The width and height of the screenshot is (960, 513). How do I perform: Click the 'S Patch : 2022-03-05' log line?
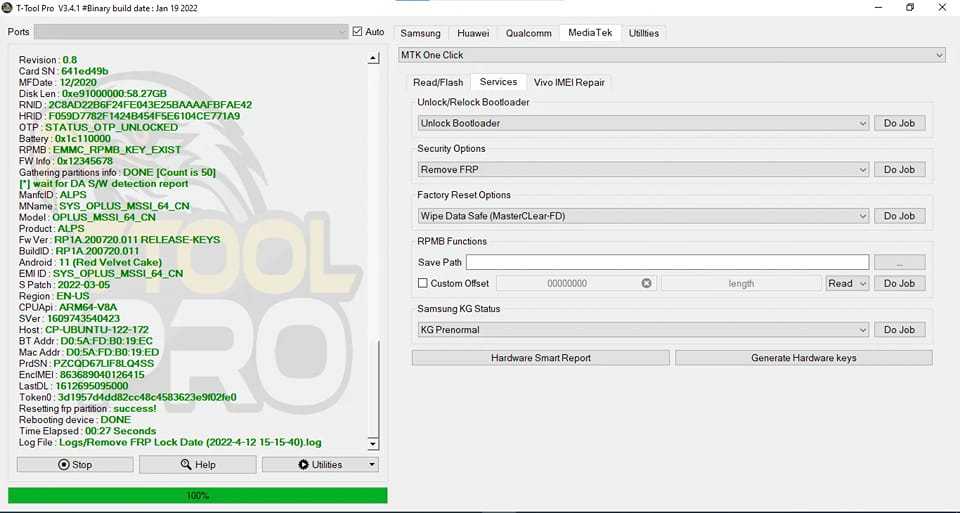[x=65, y=285]
